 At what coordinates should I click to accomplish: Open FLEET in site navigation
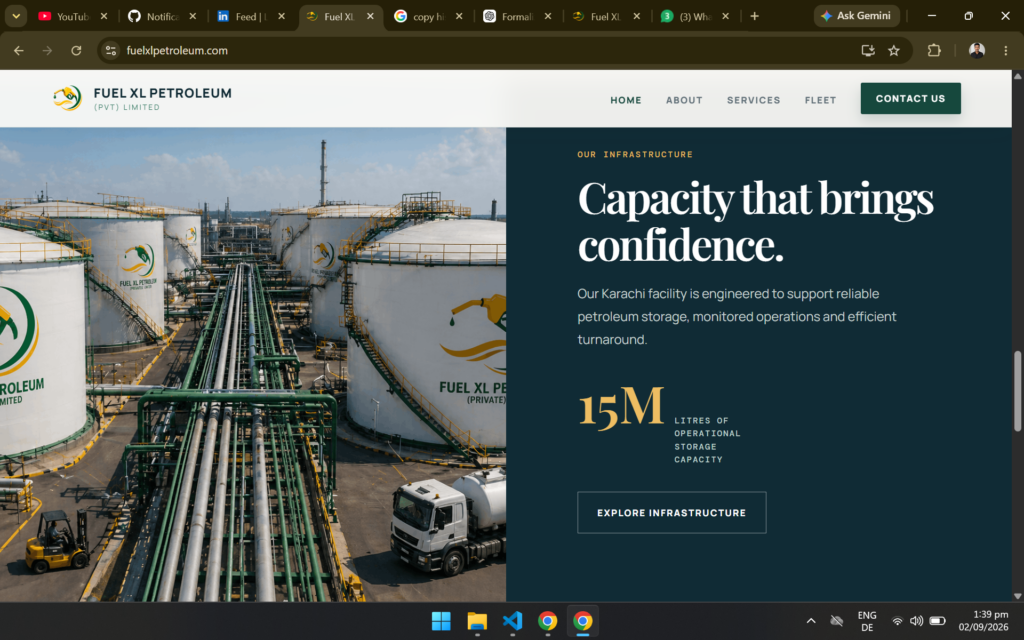click(x=820, y=100)
